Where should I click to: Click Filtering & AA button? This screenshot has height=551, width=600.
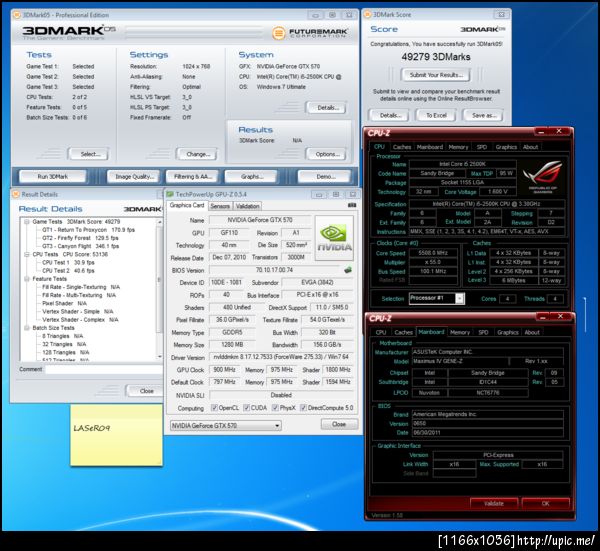pyautogui.click(x=193, y=177)
